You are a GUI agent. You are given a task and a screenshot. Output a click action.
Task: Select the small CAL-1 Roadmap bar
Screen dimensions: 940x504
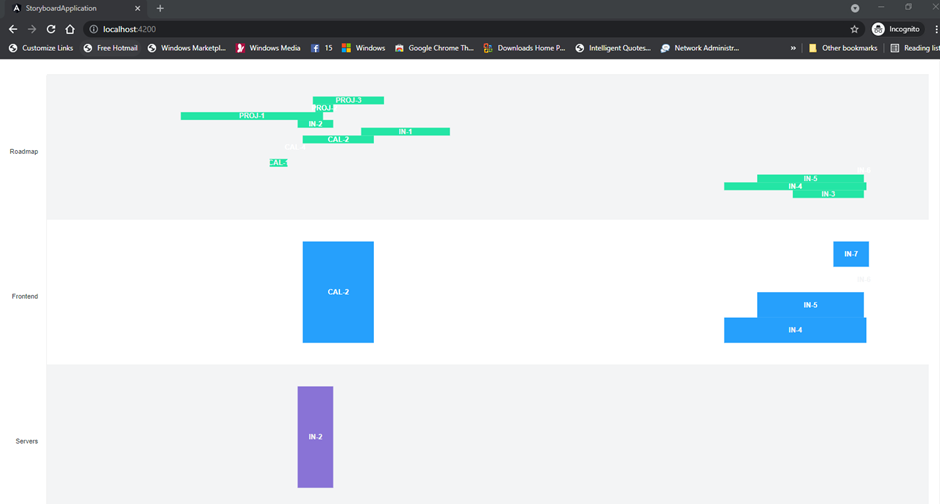[x=278, y=162]
